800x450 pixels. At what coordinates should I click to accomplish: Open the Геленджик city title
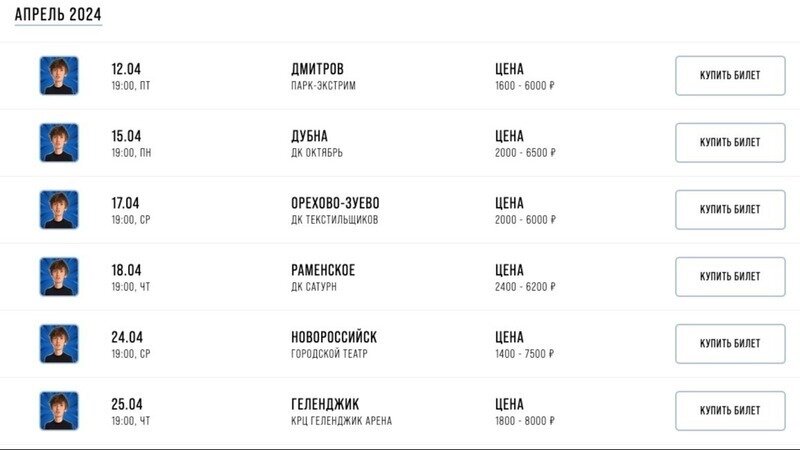coord(325,404)
